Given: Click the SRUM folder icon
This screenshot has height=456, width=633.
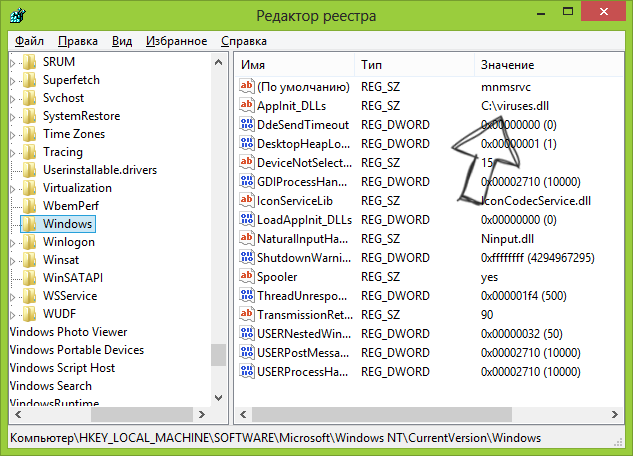Looking at the screenshot, I should (x=29, y=62).
